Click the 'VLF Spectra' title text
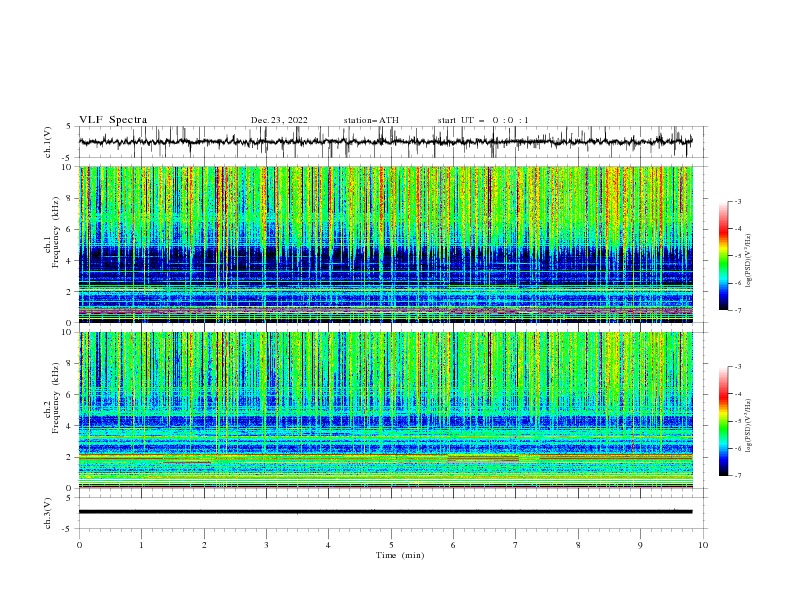The height and width of the screenshot is (612, 792). coord(113,120)
